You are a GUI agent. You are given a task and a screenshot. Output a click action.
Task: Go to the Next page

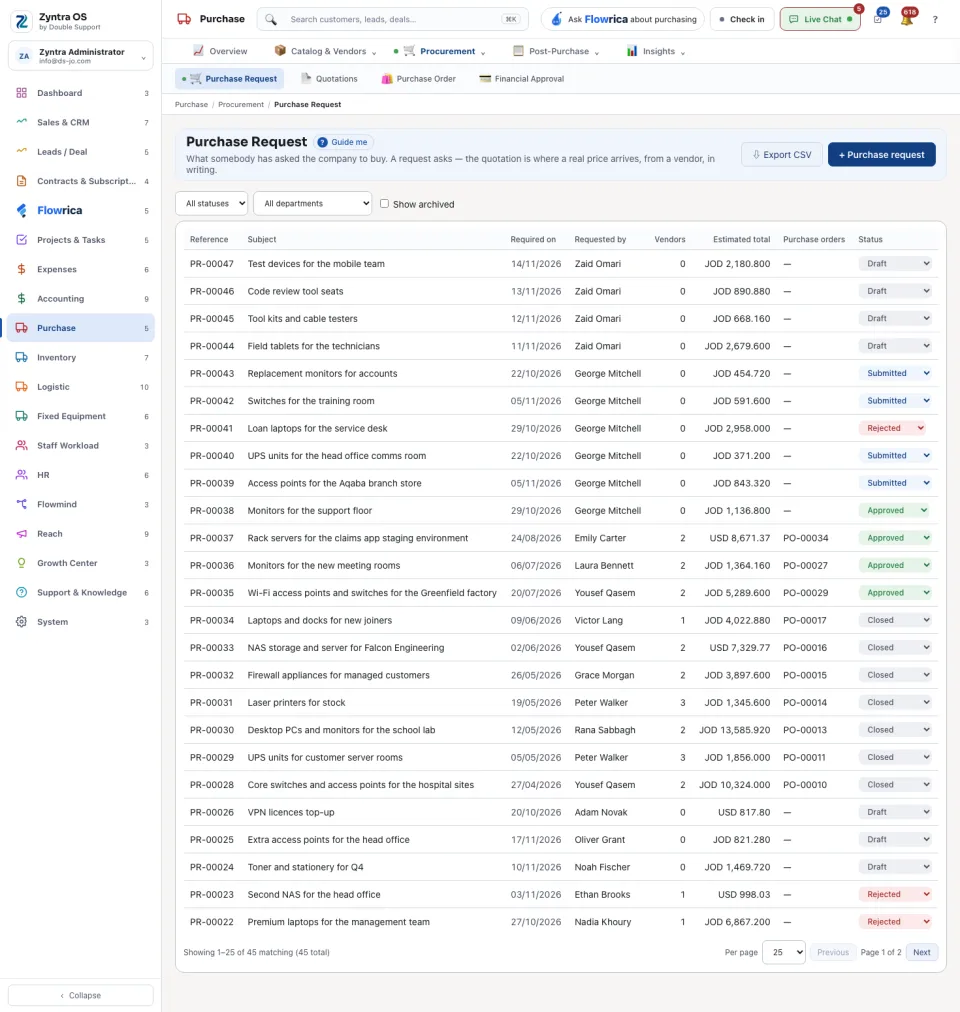coord(922,952)
